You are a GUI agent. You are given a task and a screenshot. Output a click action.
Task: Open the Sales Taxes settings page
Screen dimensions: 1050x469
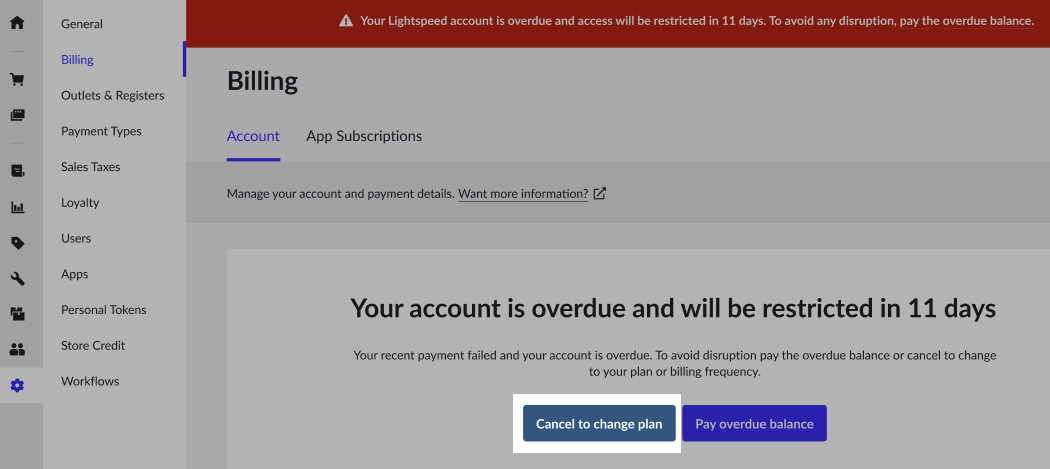coord(90,167)
